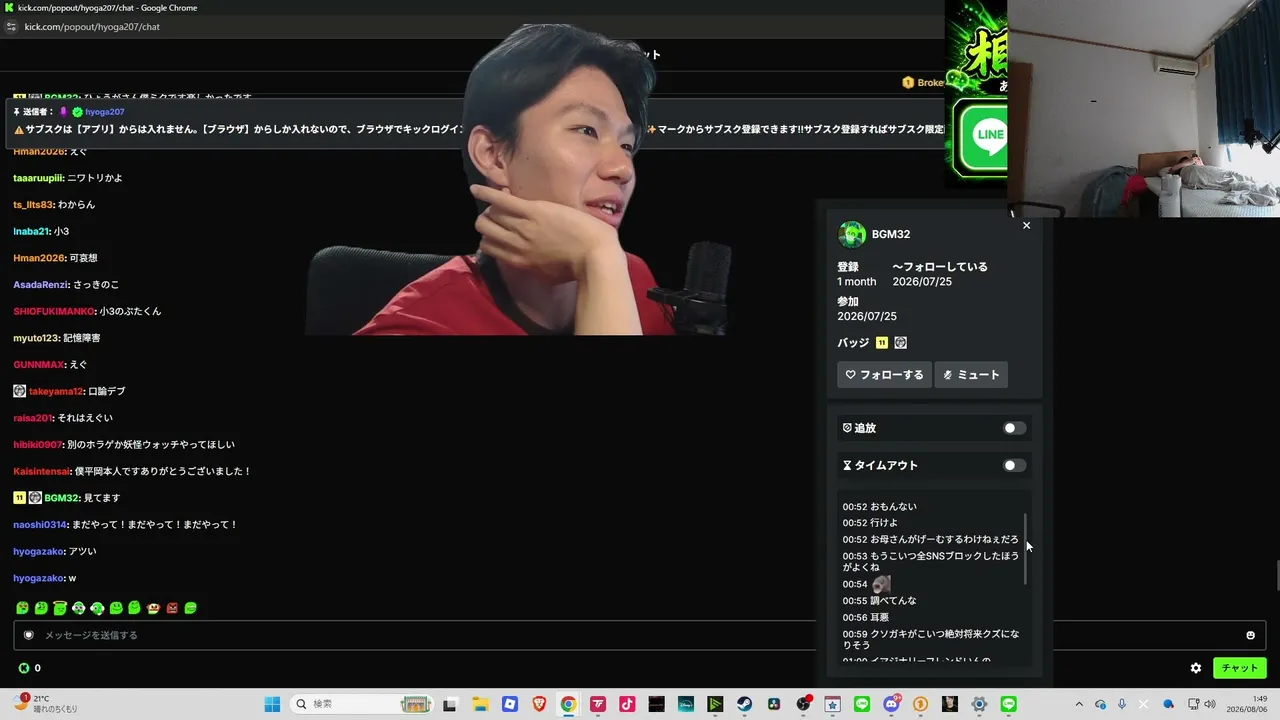Click the user card message history scrollbar
This screenshot has height=720, width=1280.
click(x=1025, y=549)
